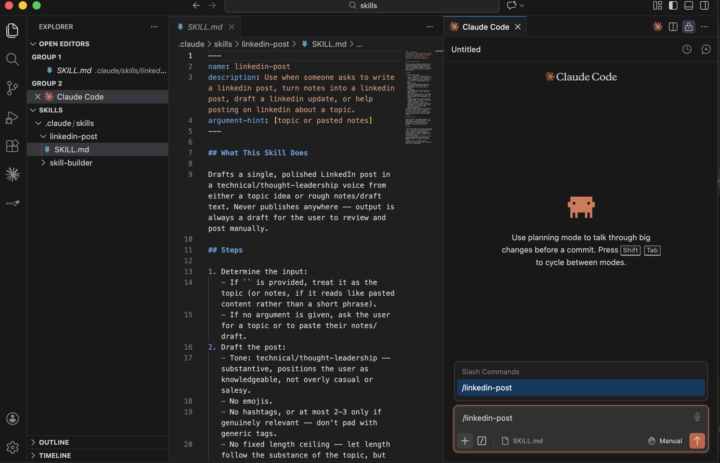The height and width of the screenshot is (463, 720).
Task: Click the session history clock icon
Action: 686,49
